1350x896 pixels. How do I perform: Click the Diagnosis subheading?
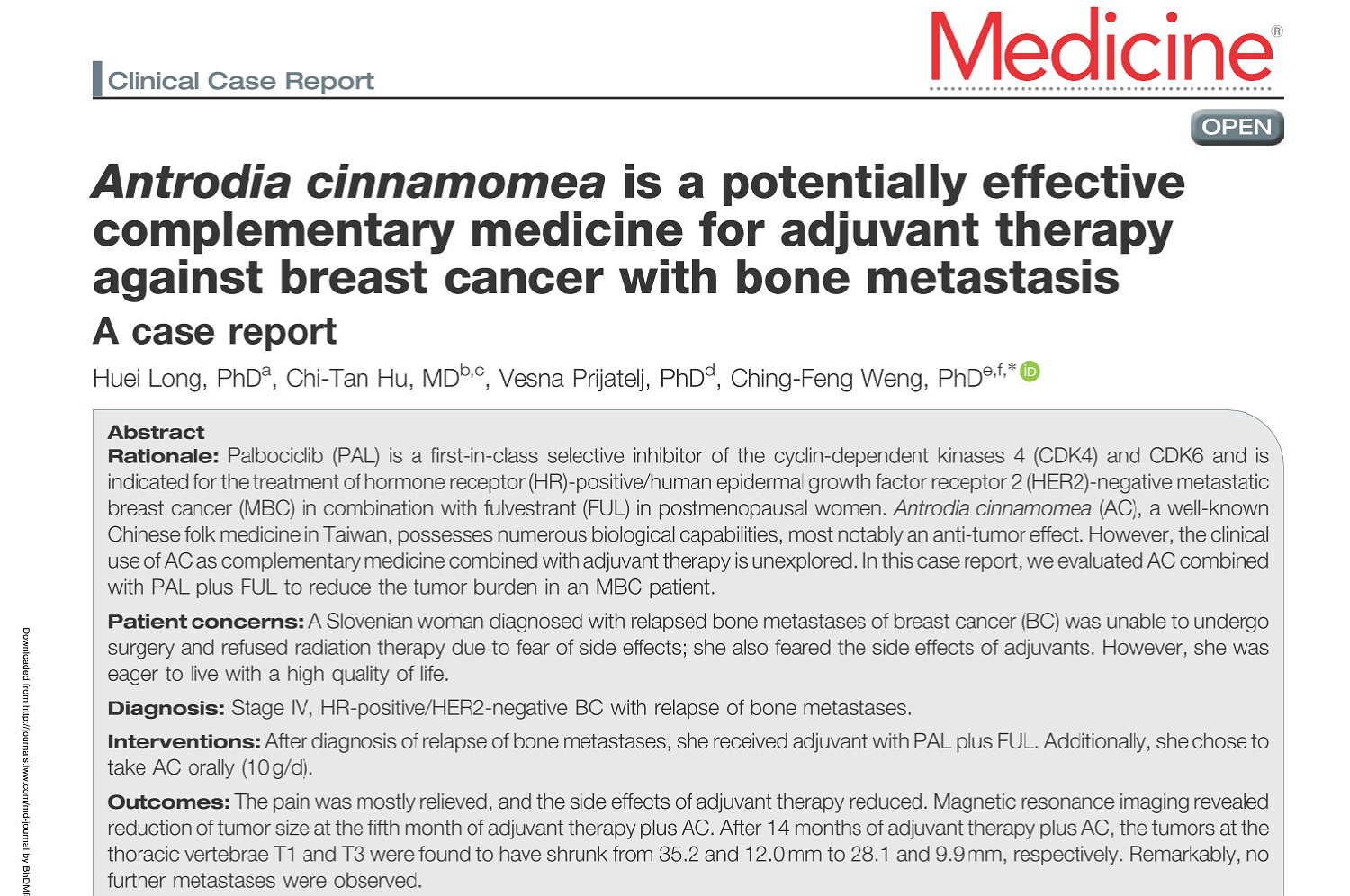coord(166,709)
